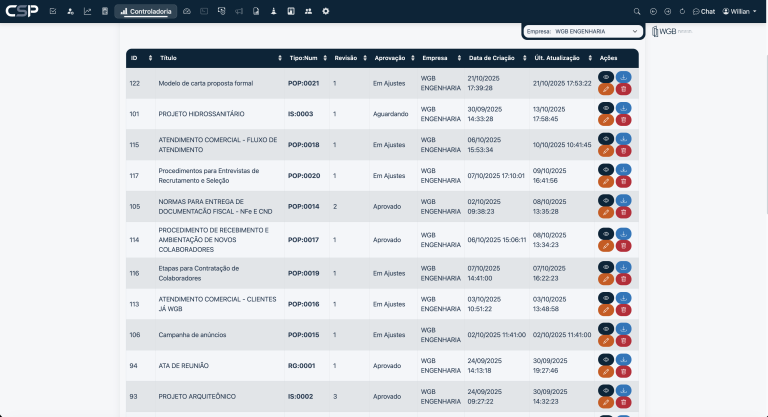Click the WGB company logo
This screenshot has height=417, width=768.
(x=672, y=31)
